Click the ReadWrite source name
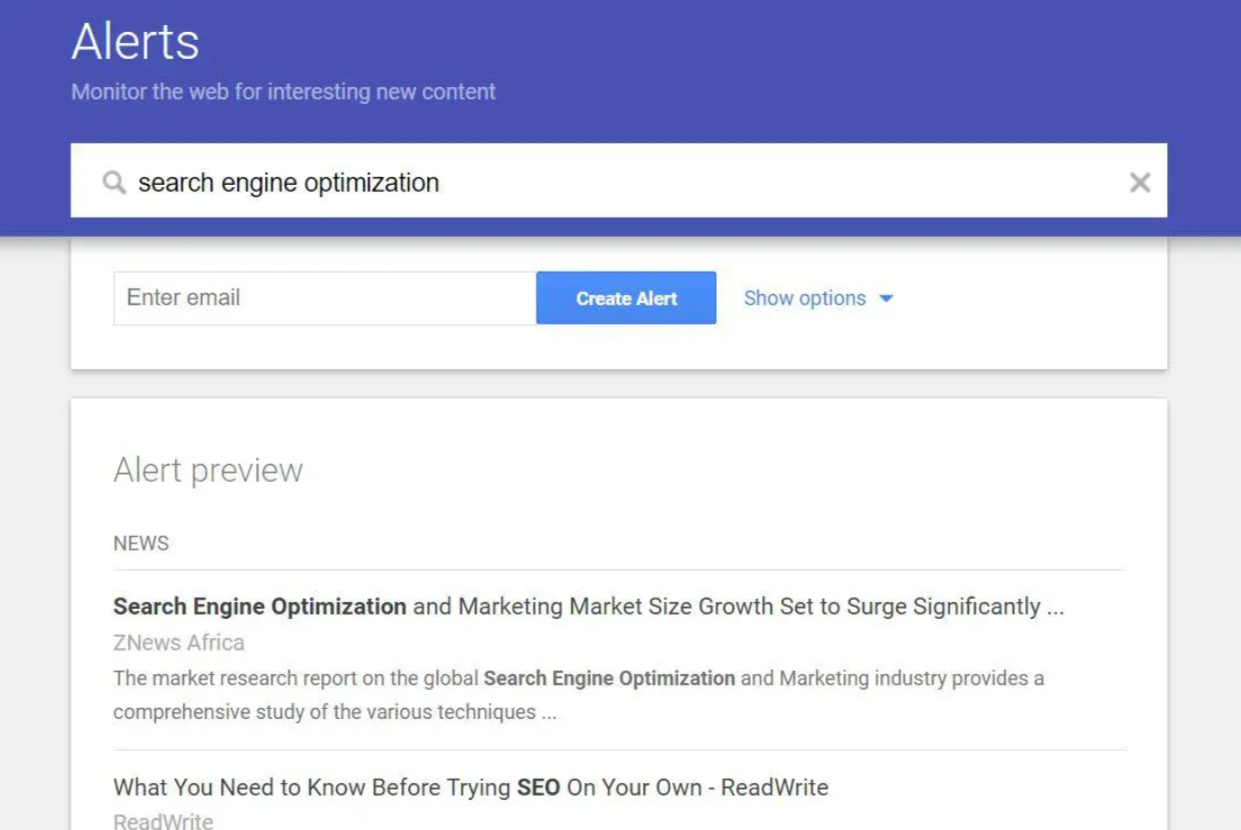The image size is (1241, 830). 163,820
